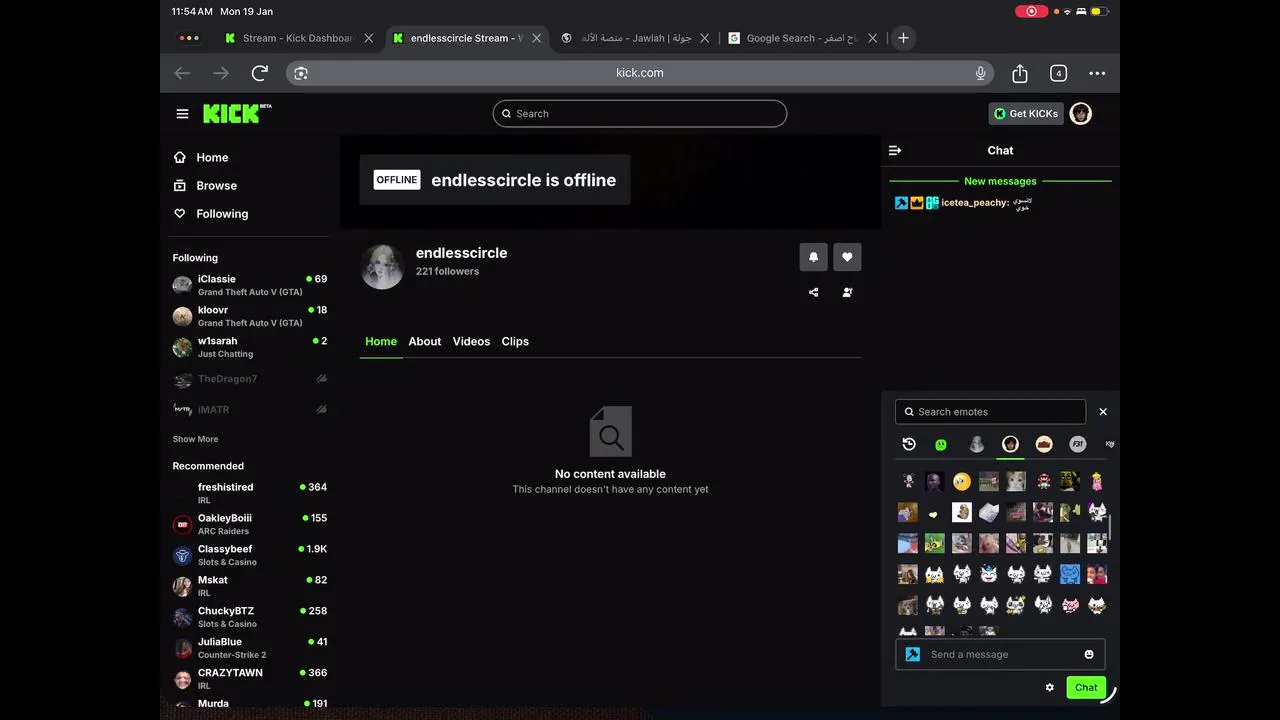Open the browser share sheet
Image resolution: width=1280 pixels, height=720 pixels.
(x=1020, y=73)
